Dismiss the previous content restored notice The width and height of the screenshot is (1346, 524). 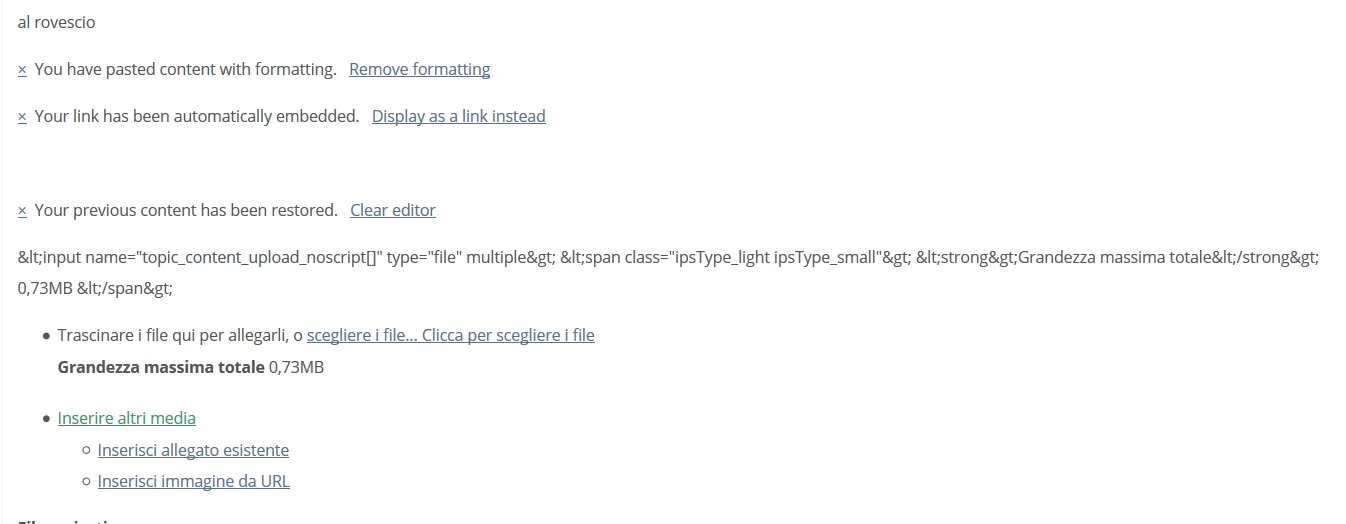(x=22, y=211)
